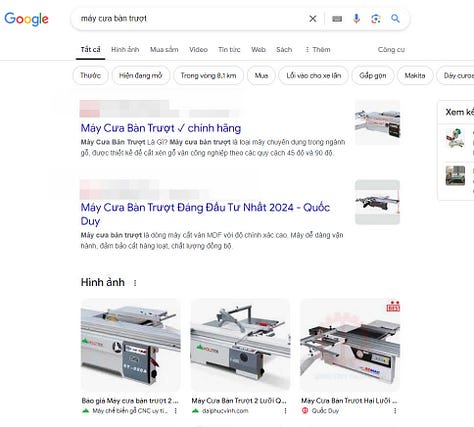Open three-dot menu for daiphucvinh.com image
474x427 pixels.
[x=285, y=411]
